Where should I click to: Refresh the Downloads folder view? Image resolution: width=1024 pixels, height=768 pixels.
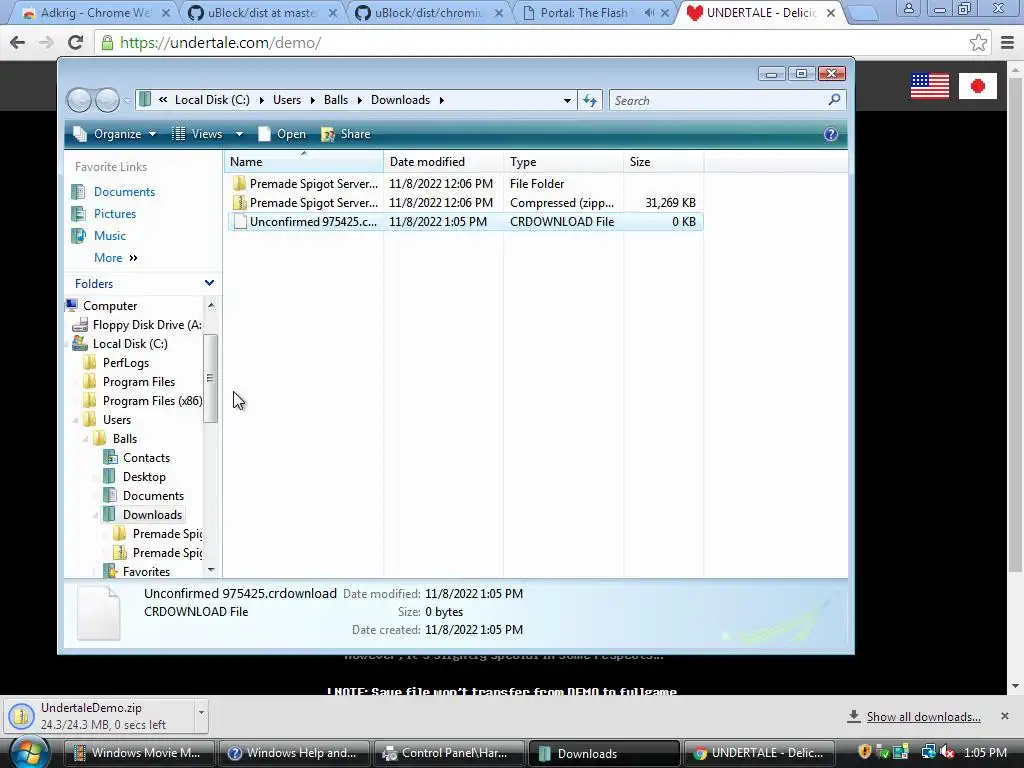point(590,100)
